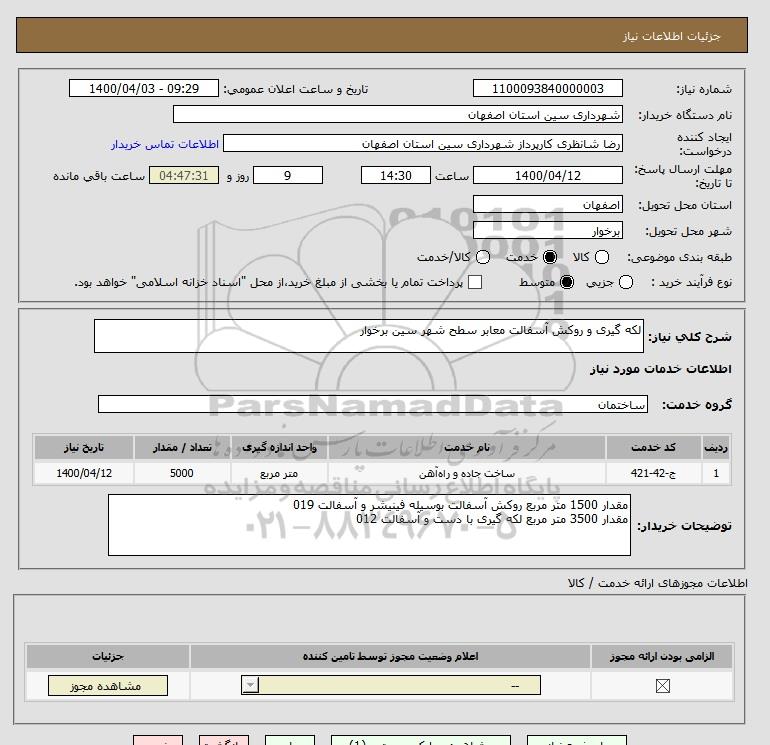The height and width of the screenshot is (745, 770).
Task: Select the خدمت radio button
Action: (550, 257)
